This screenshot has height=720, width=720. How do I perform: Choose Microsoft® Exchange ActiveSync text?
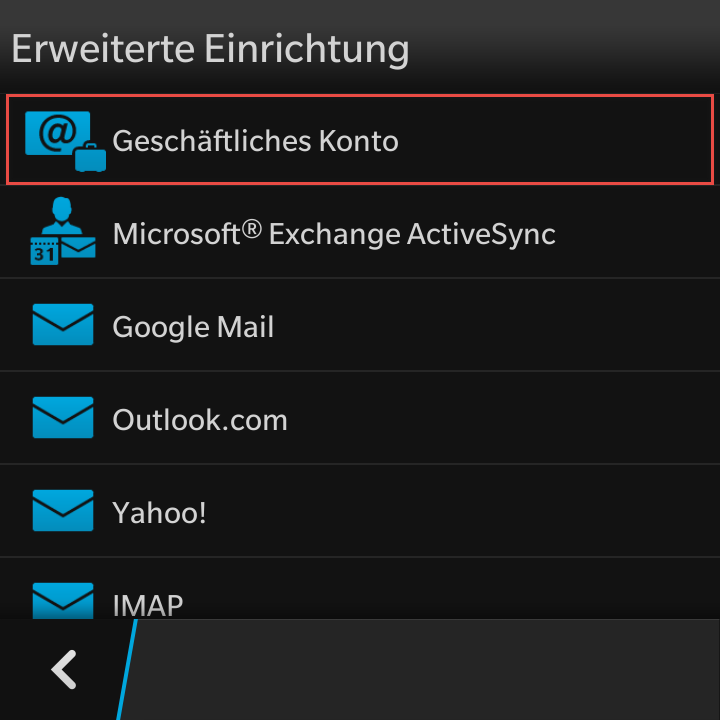point(334,234)
